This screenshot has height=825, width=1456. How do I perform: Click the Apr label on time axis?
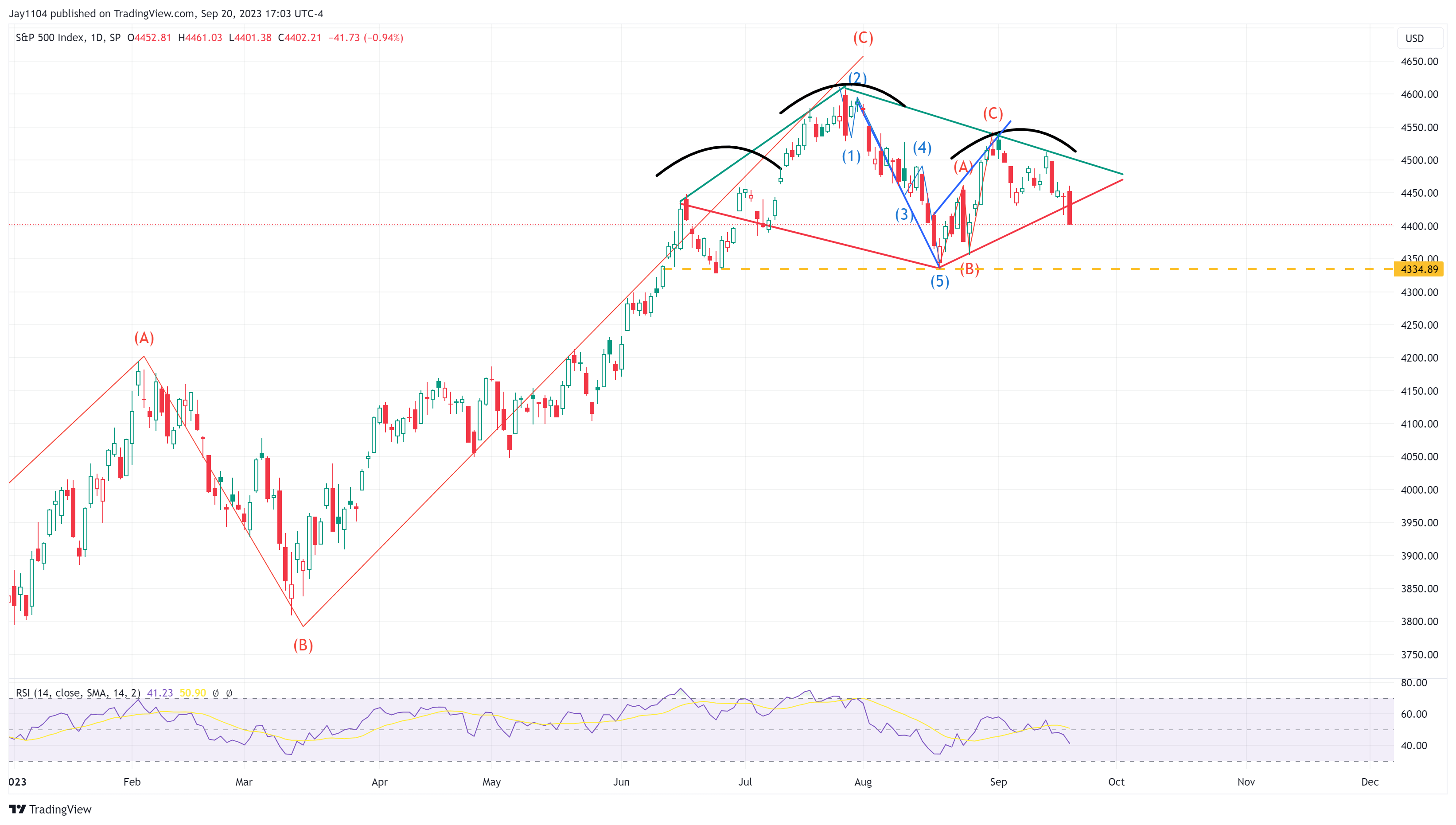pyautogui.click(x=380, y=782)
